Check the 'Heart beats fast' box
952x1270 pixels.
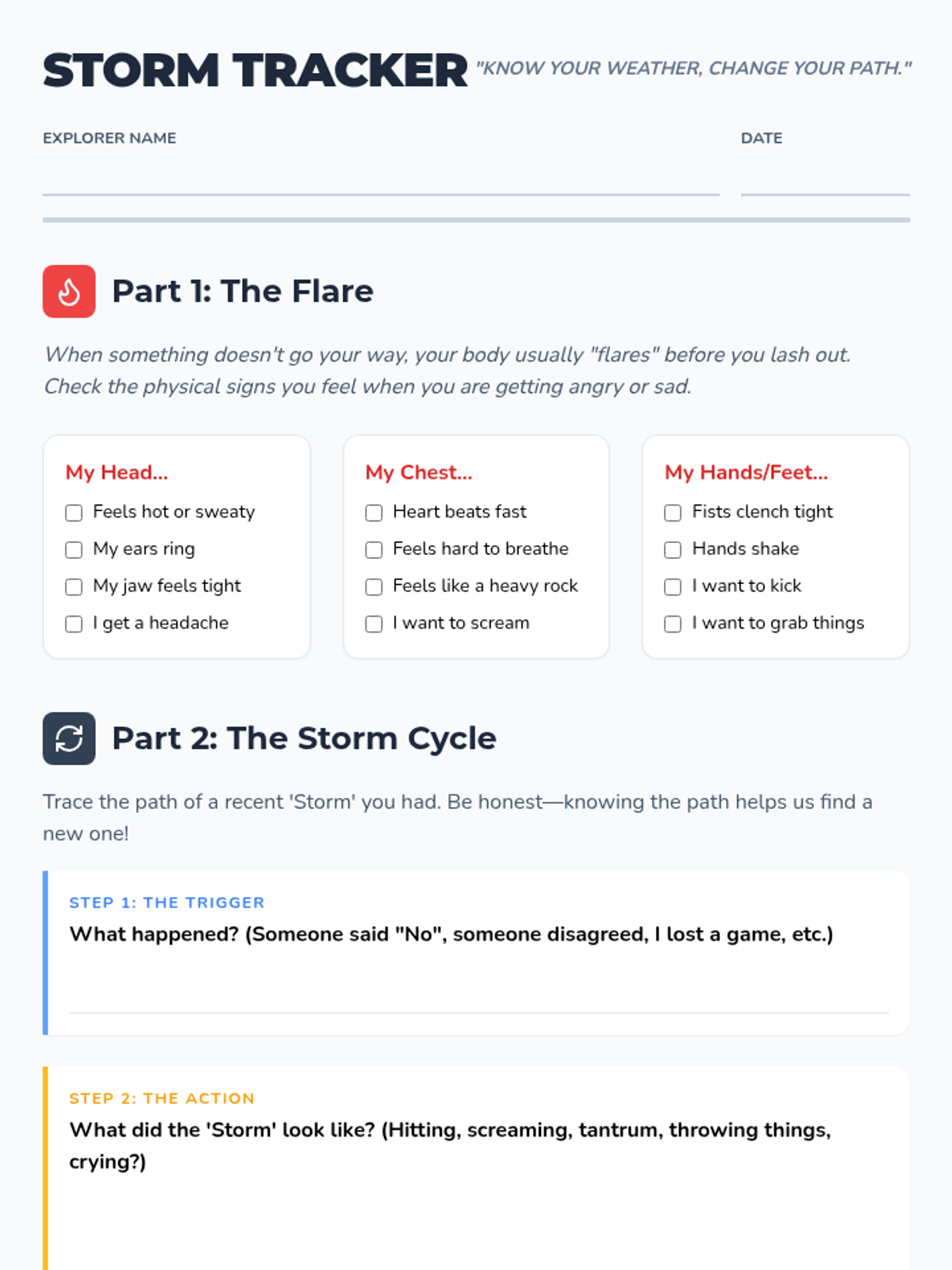pos(374,513)
